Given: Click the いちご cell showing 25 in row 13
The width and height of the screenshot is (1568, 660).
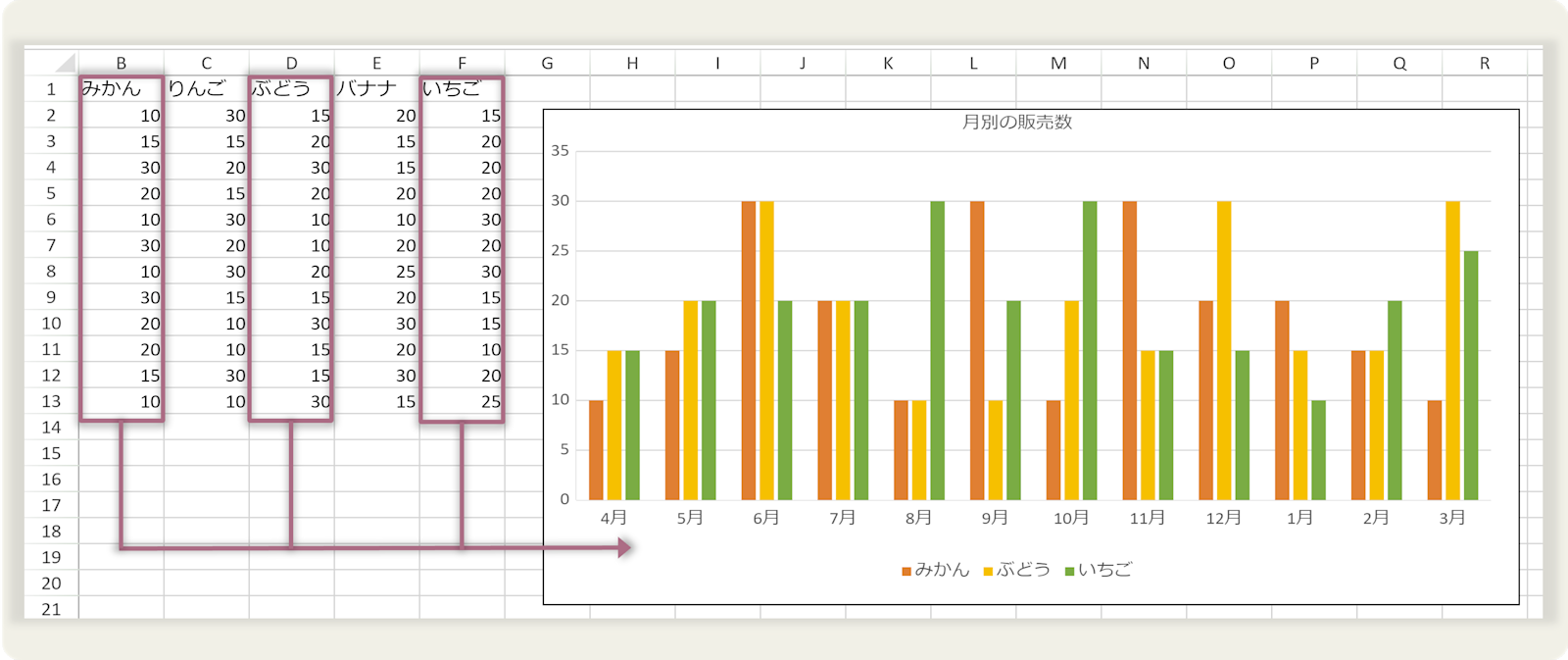Looking at the screenshot, I should tap(462, 401).
